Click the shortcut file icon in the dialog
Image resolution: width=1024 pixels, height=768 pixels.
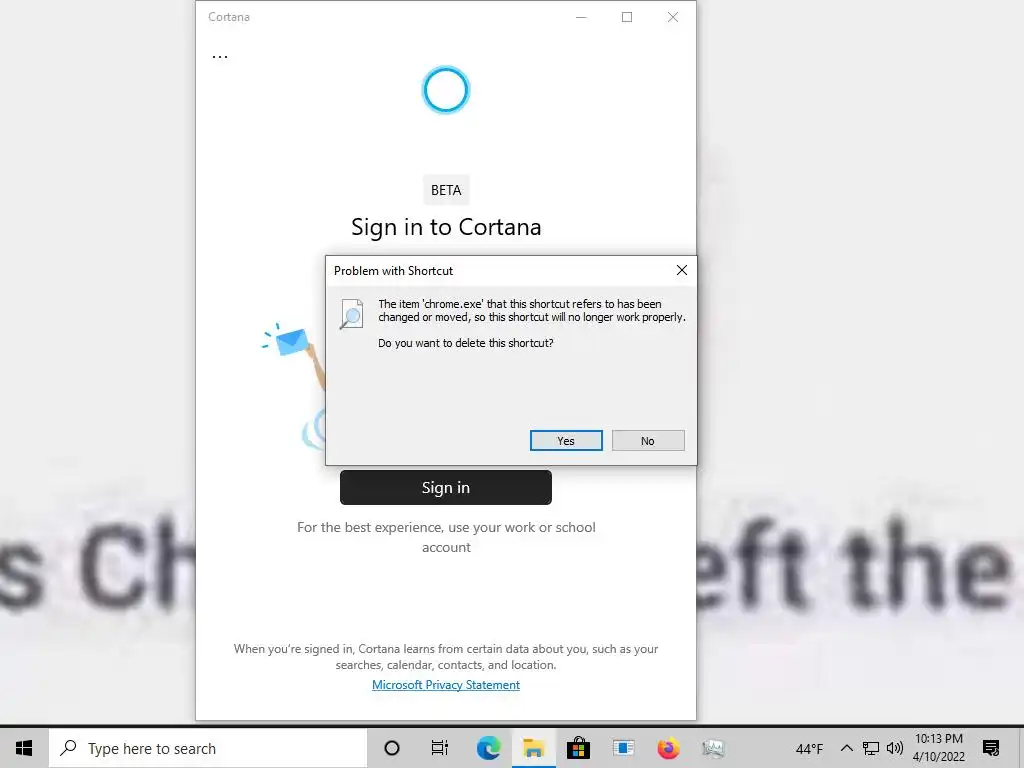pos(351,313)
